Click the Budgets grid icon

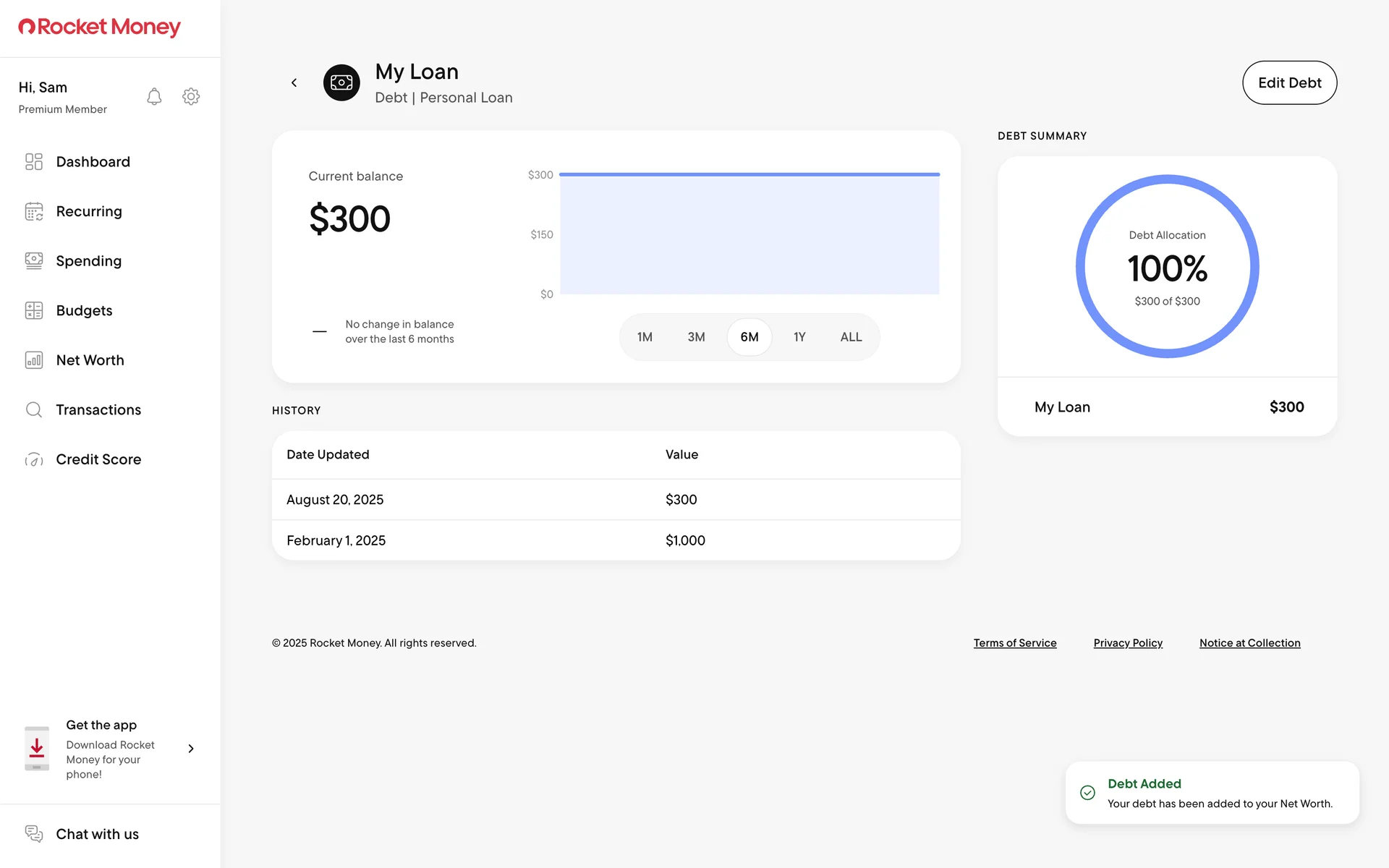pos(34,310)
